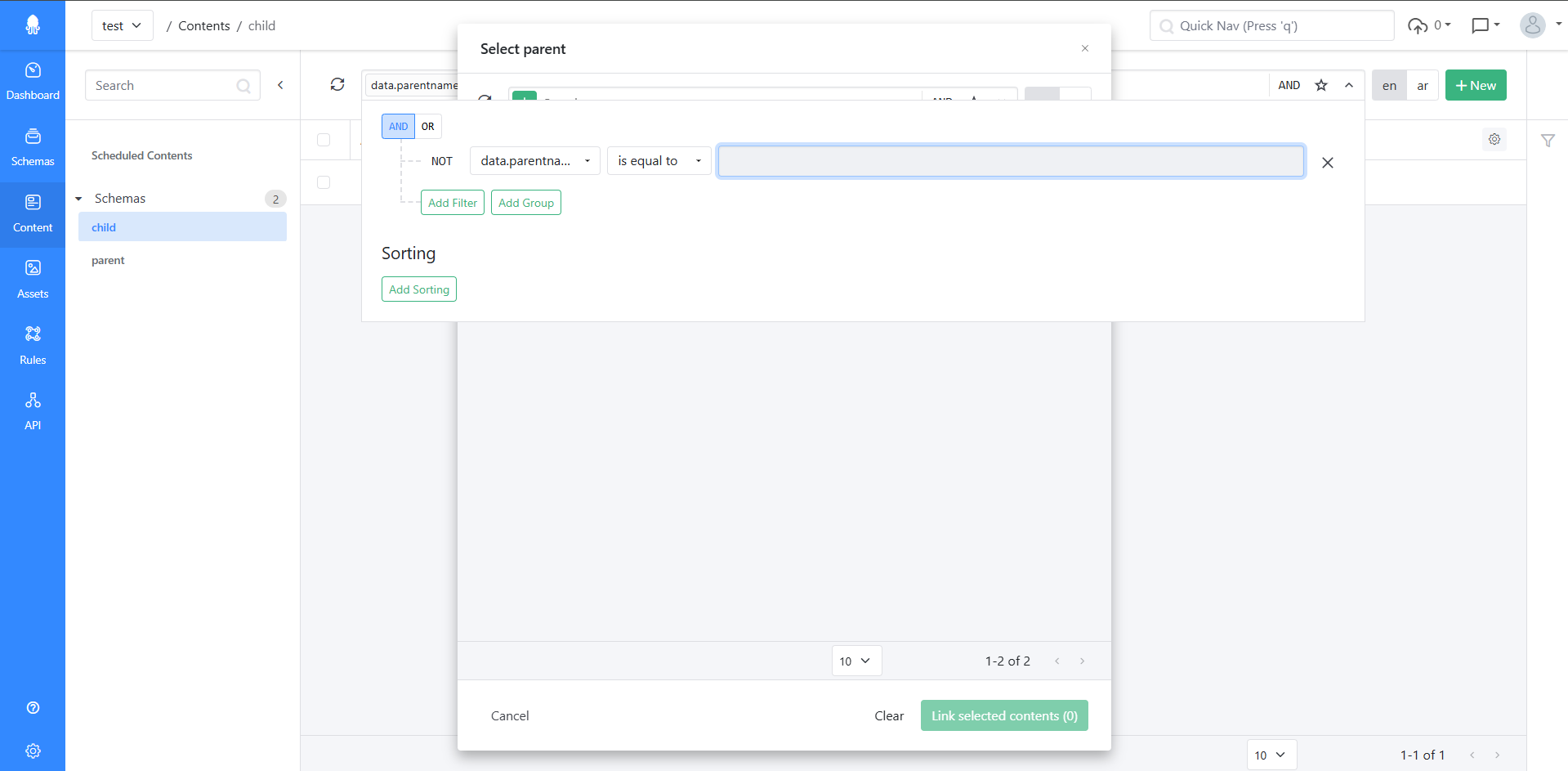Click the Add Filter button
The image size is (1568, 771).
point(453,203)
